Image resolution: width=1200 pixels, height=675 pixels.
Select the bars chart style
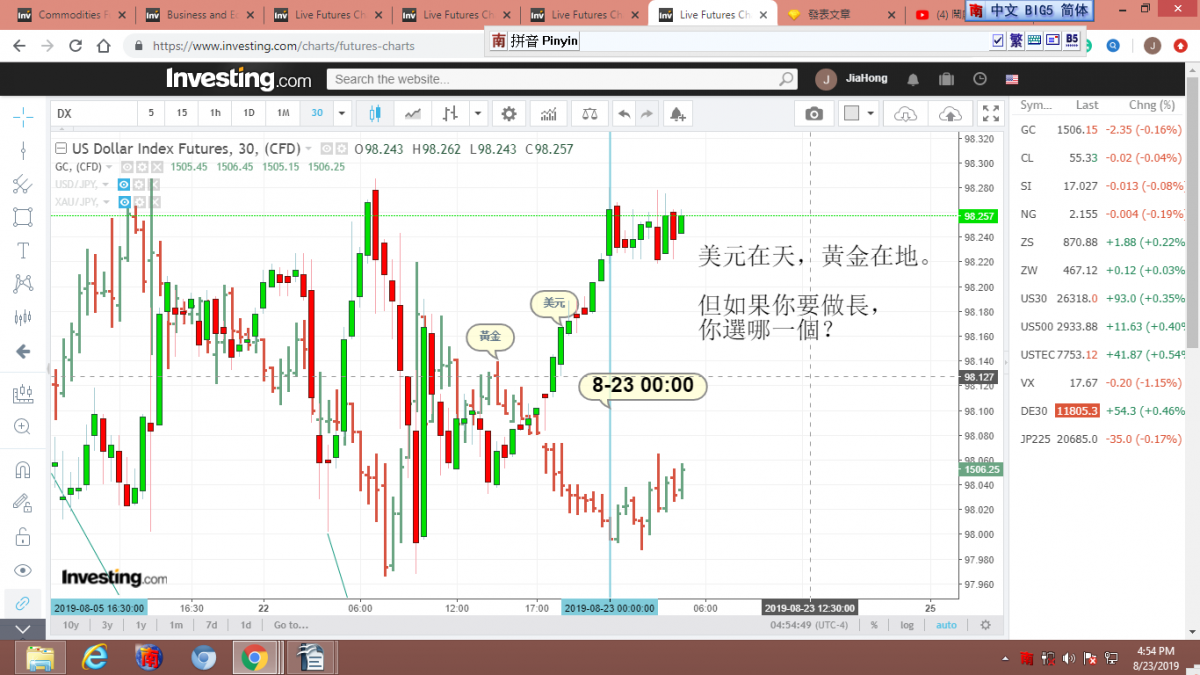(451, 113)
